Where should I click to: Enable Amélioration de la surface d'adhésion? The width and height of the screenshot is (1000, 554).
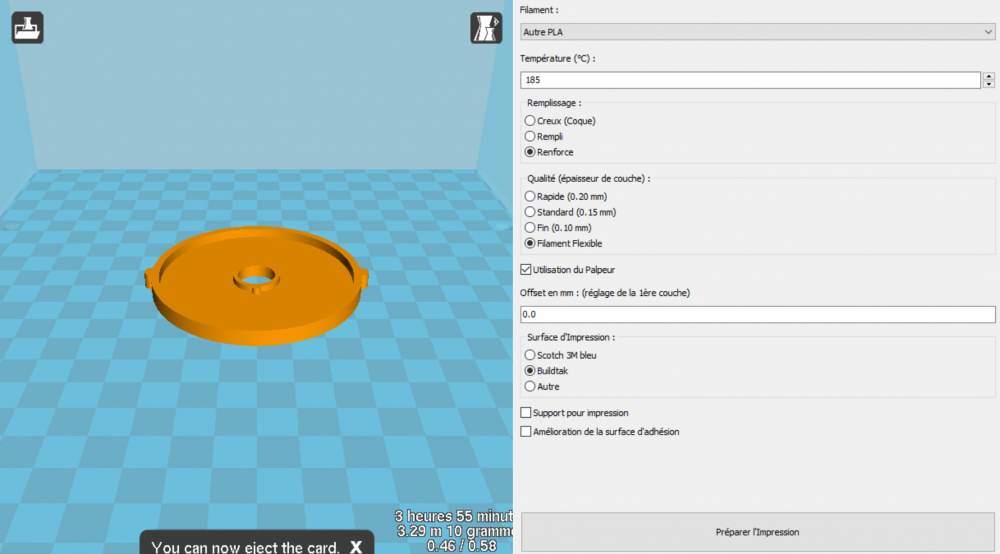tap(526, 432)
